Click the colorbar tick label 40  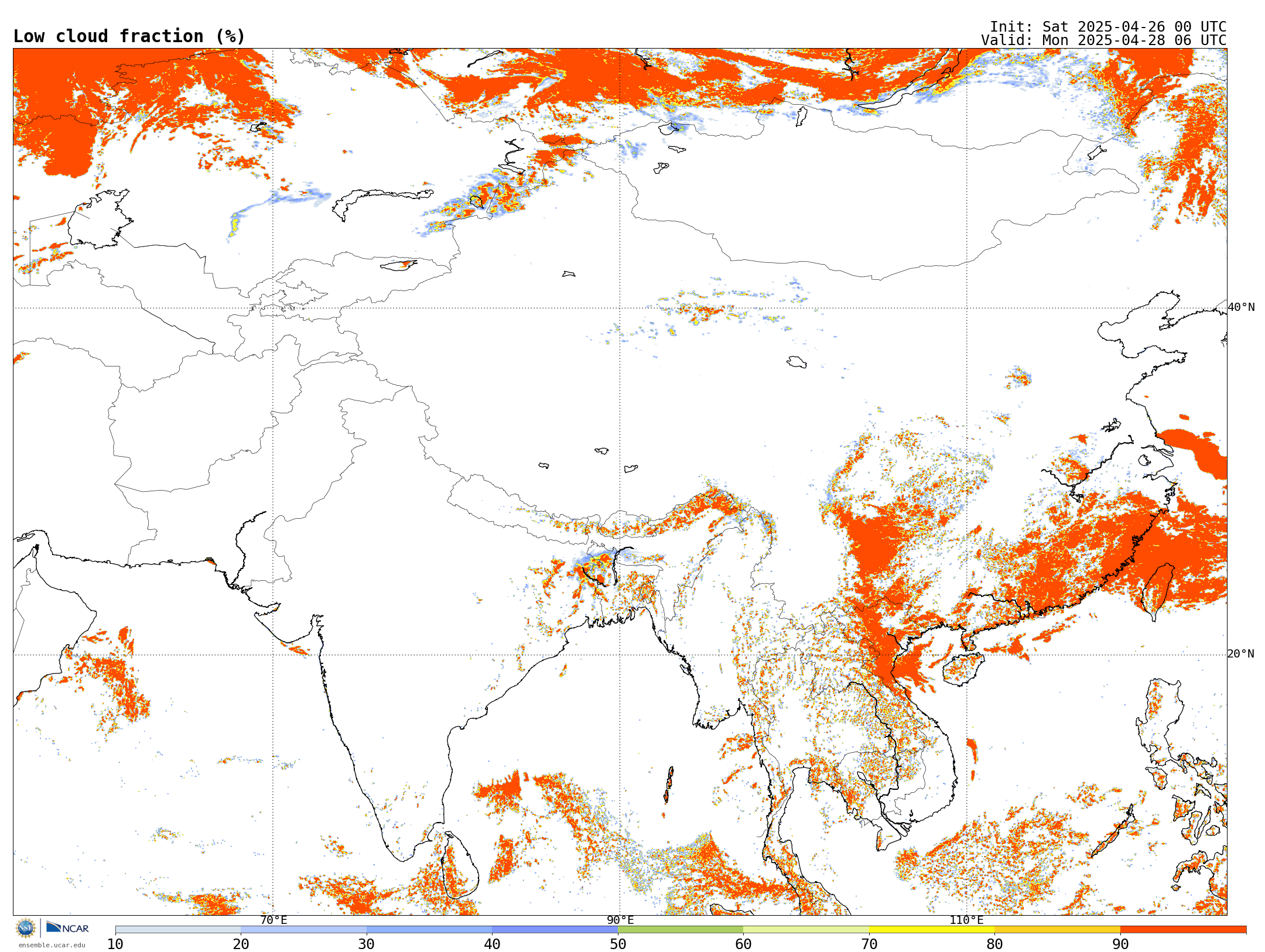click(x=492, y=944)
